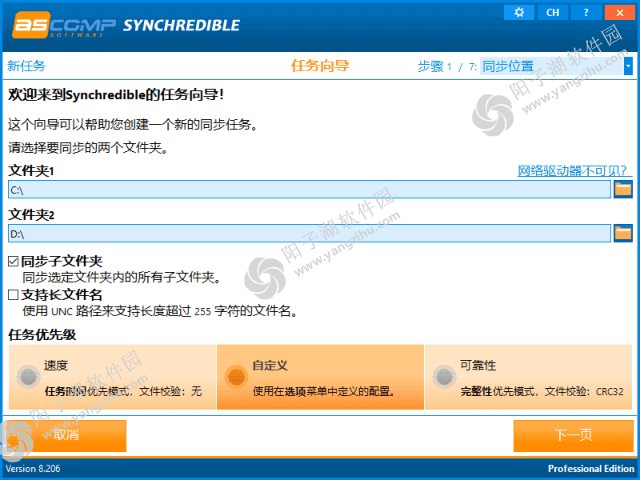Click the Professional Edition status text

[591, 469]
